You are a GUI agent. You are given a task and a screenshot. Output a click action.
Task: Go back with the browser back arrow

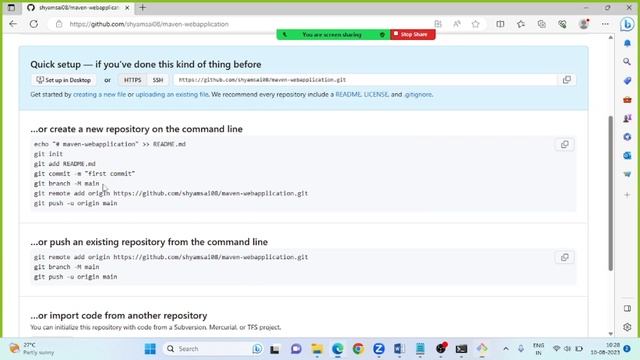tap(13, 24)
